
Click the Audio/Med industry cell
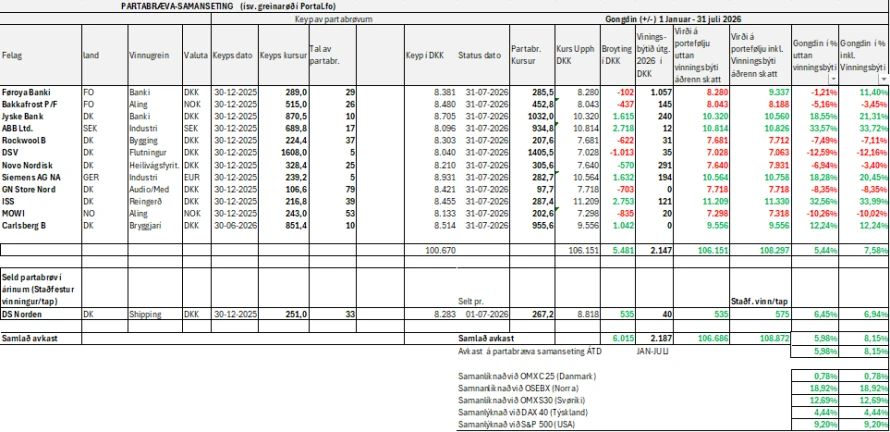154,188
